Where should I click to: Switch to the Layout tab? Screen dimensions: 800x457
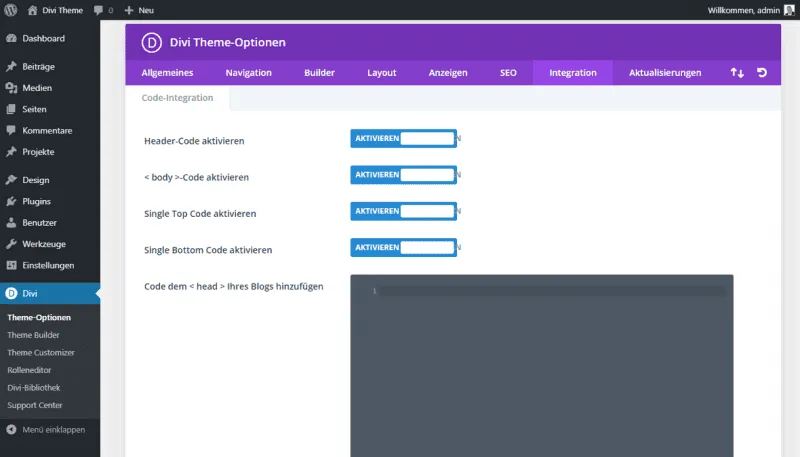[382, 72]
